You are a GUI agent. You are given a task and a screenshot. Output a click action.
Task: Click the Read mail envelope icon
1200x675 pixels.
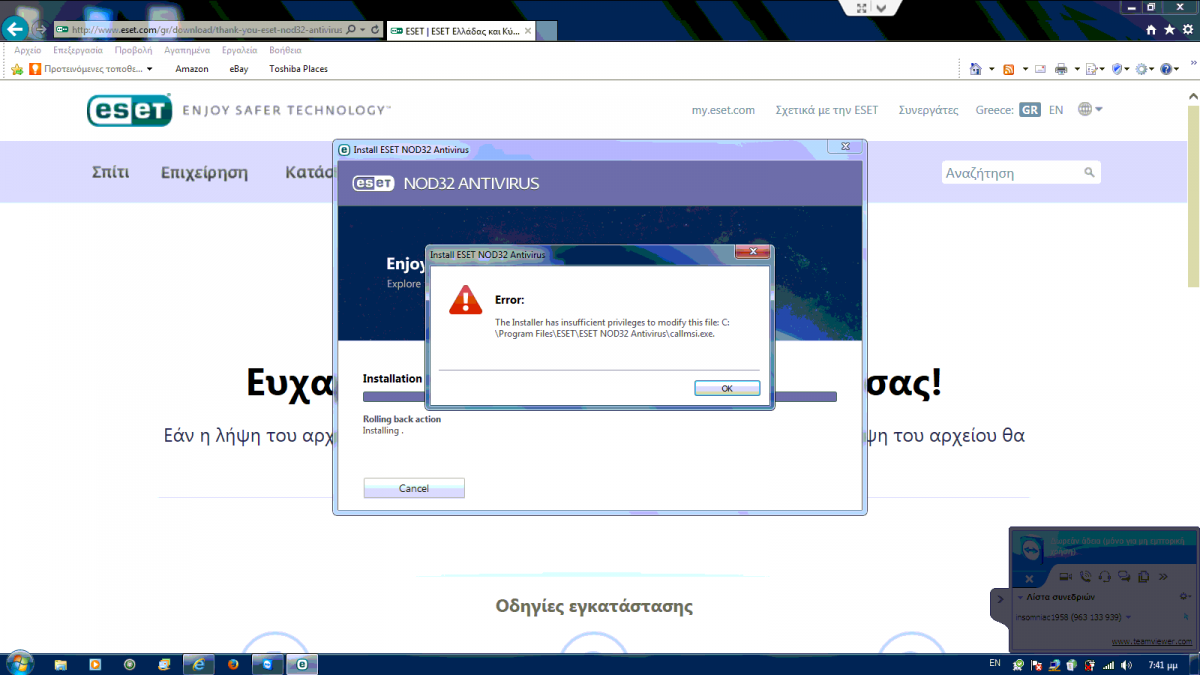1040,69
